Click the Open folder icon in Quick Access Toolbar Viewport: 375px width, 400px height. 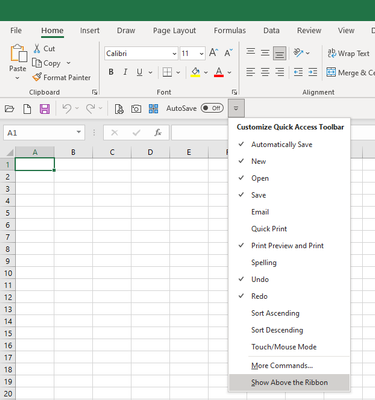click(x=9, y=109)
